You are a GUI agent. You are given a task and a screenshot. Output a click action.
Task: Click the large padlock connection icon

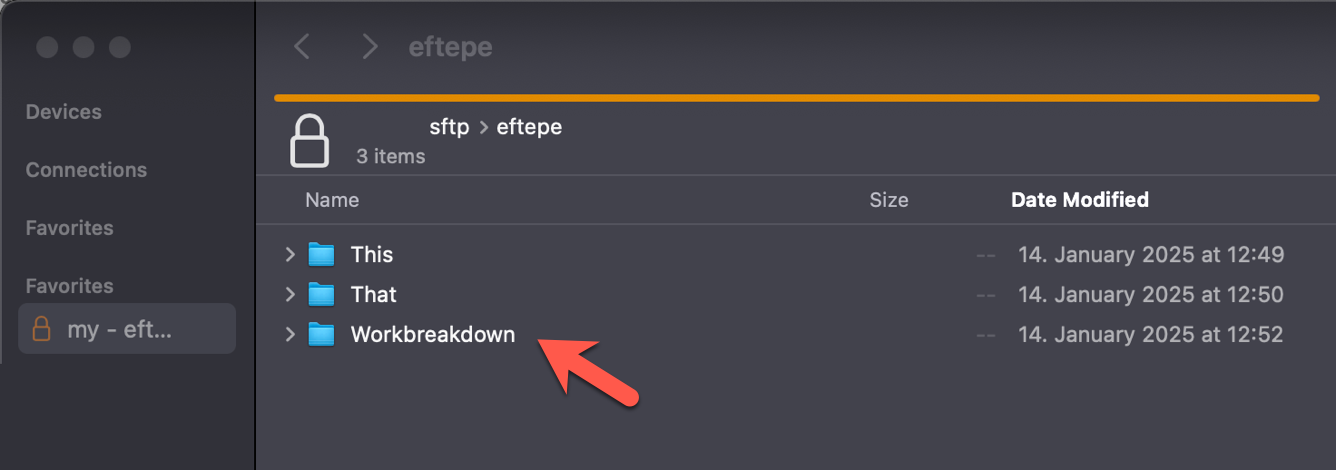coord(309,140)
